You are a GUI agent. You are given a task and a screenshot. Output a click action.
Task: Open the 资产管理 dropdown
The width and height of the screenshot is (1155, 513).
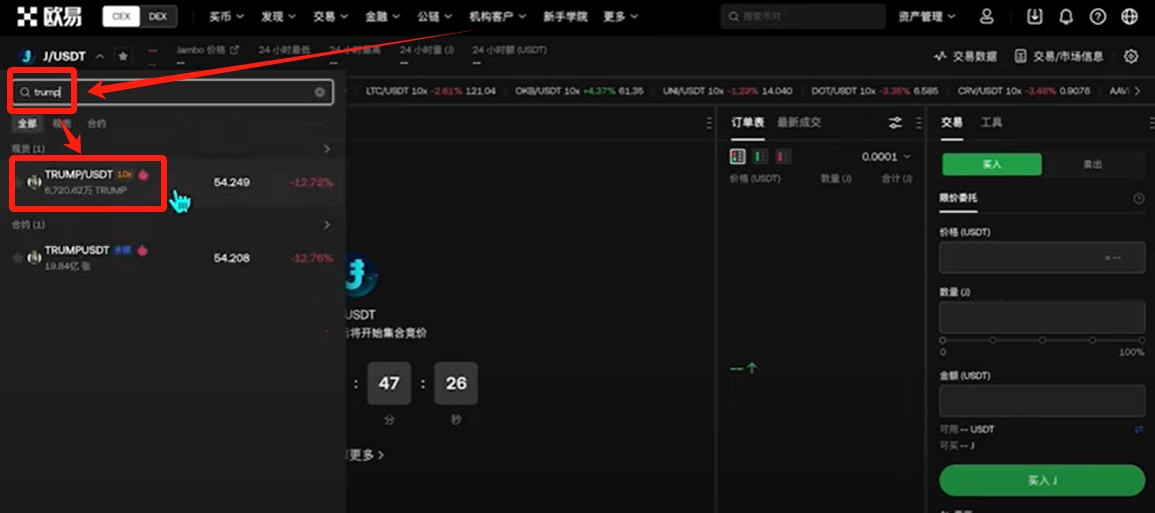click(x=927, y=16)
